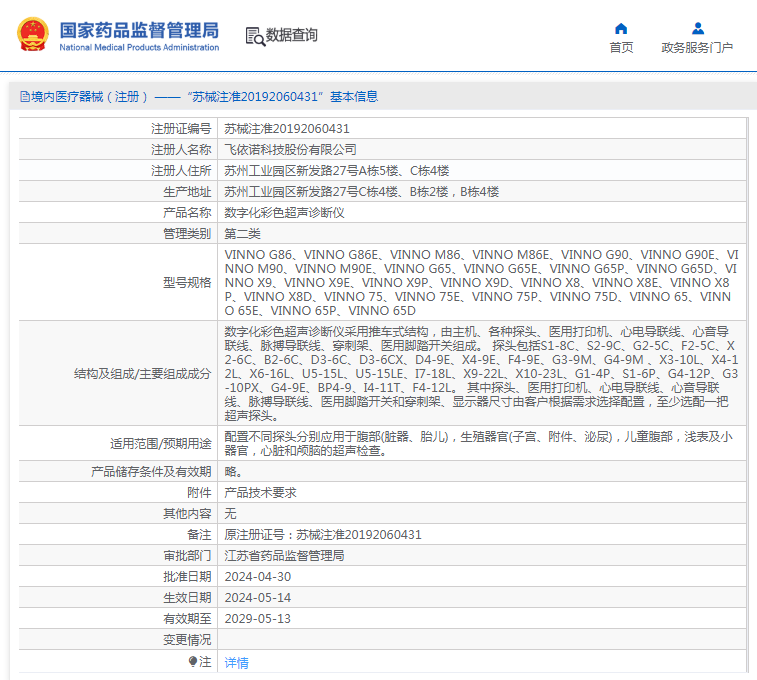757x680 pixels.
Task: Click the 注册证编号 label
Action: tap(181, 129)
